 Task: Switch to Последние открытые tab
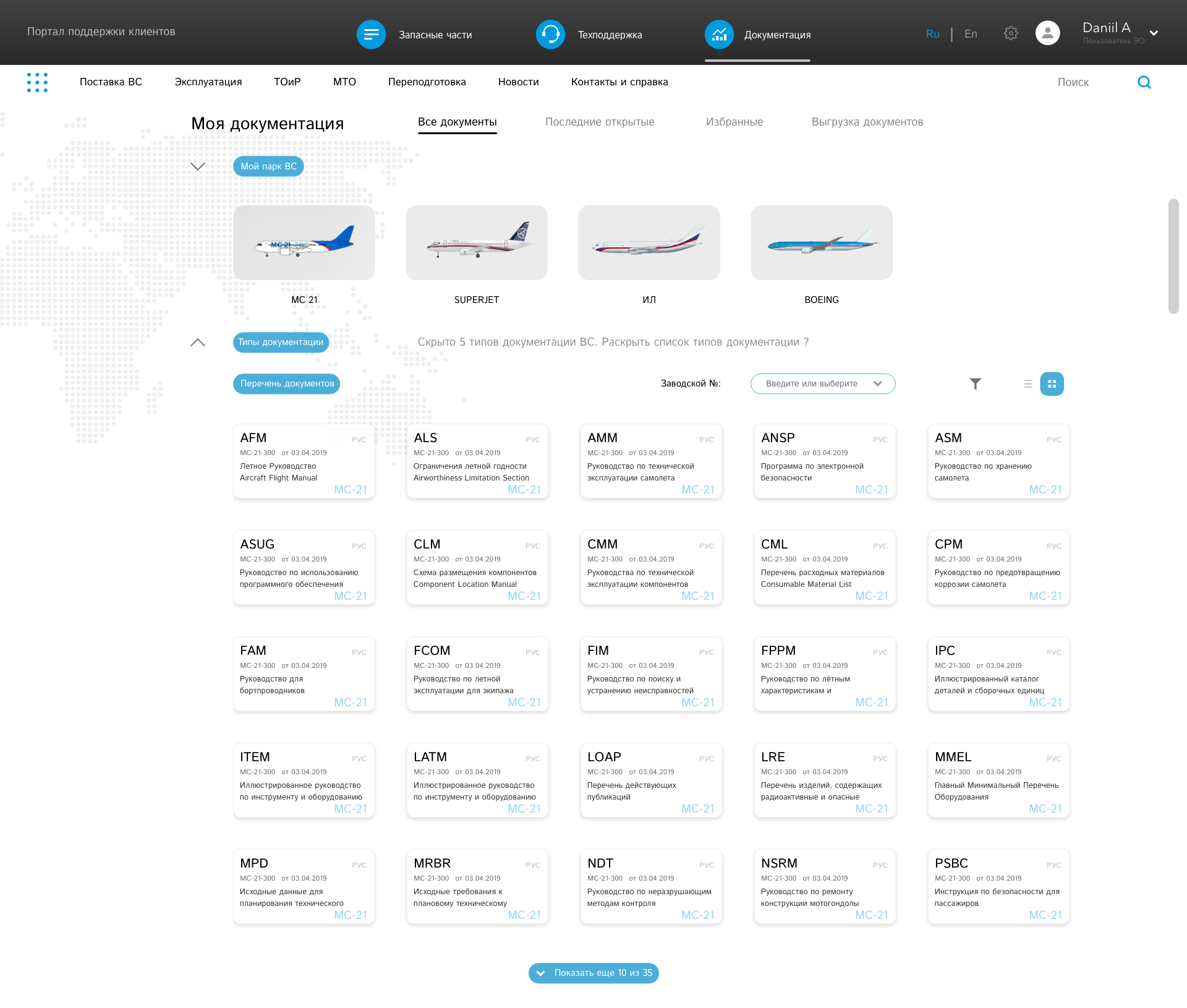[600, 122]
